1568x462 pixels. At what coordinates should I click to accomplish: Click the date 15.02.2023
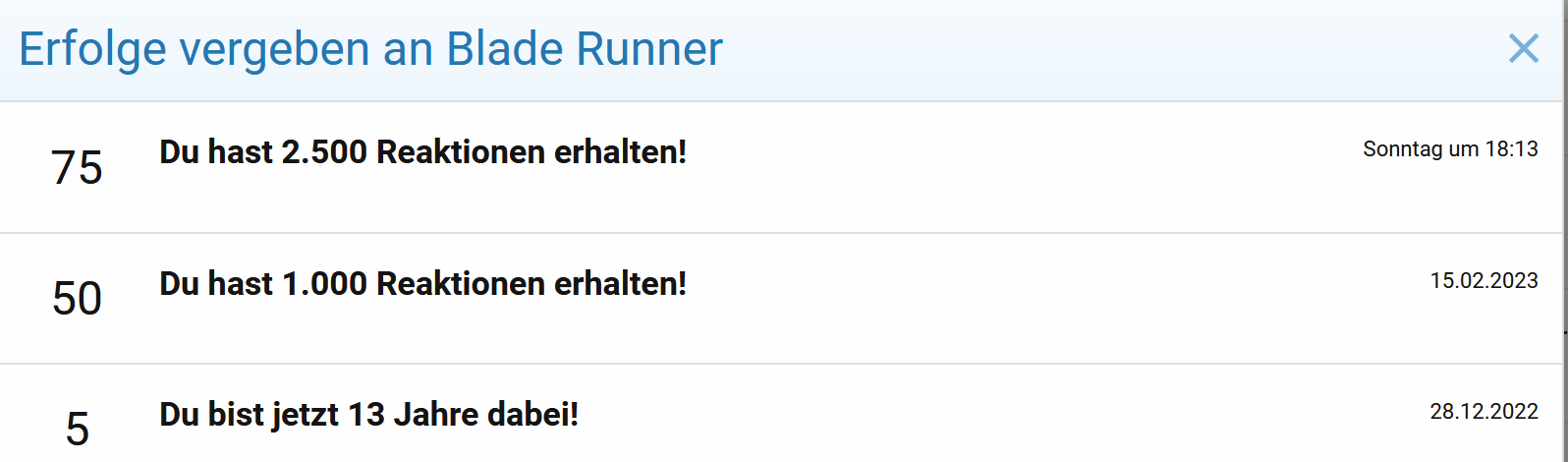1484,281
